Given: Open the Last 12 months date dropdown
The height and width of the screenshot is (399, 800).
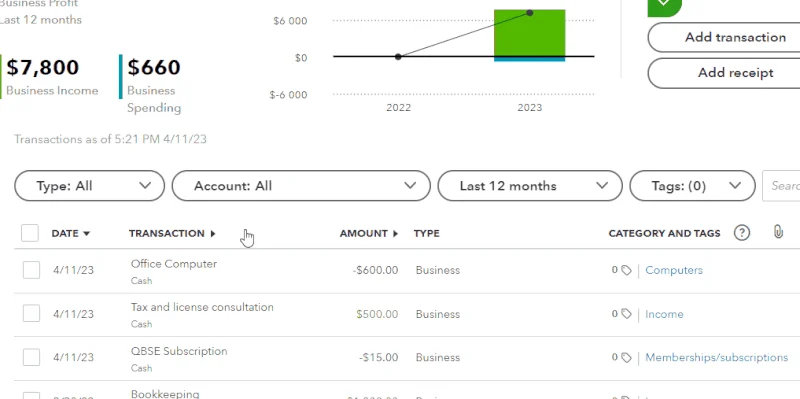Looking at the screenshot, I should pos(530,186).
